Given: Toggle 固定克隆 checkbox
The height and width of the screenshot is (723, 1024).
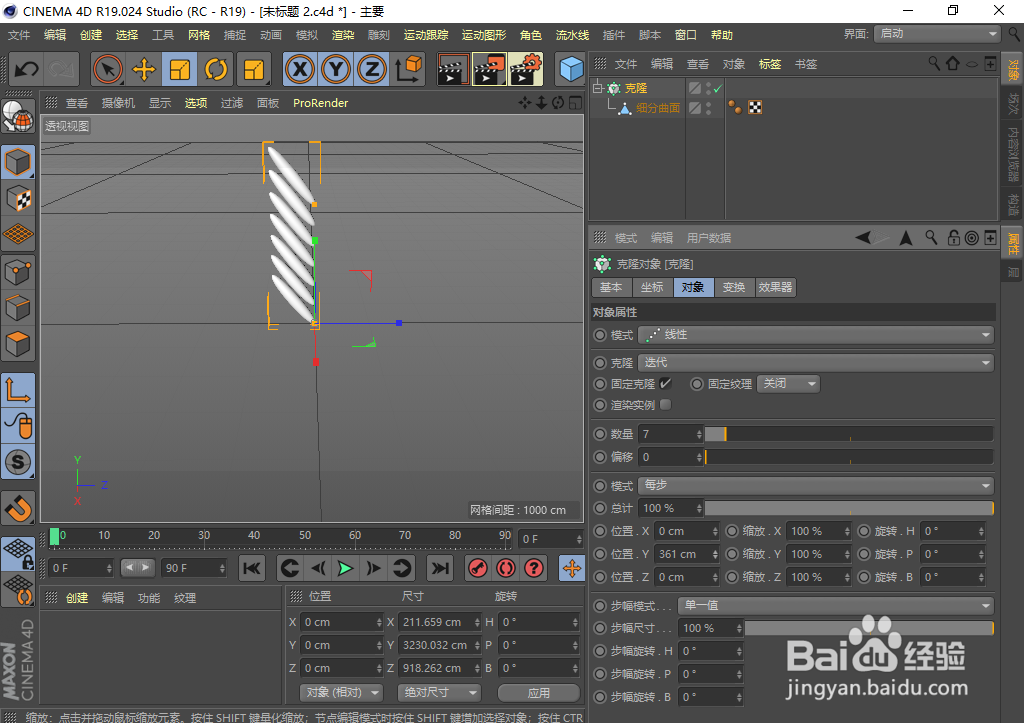Looking at the screenshot, I should click(665, 383).
